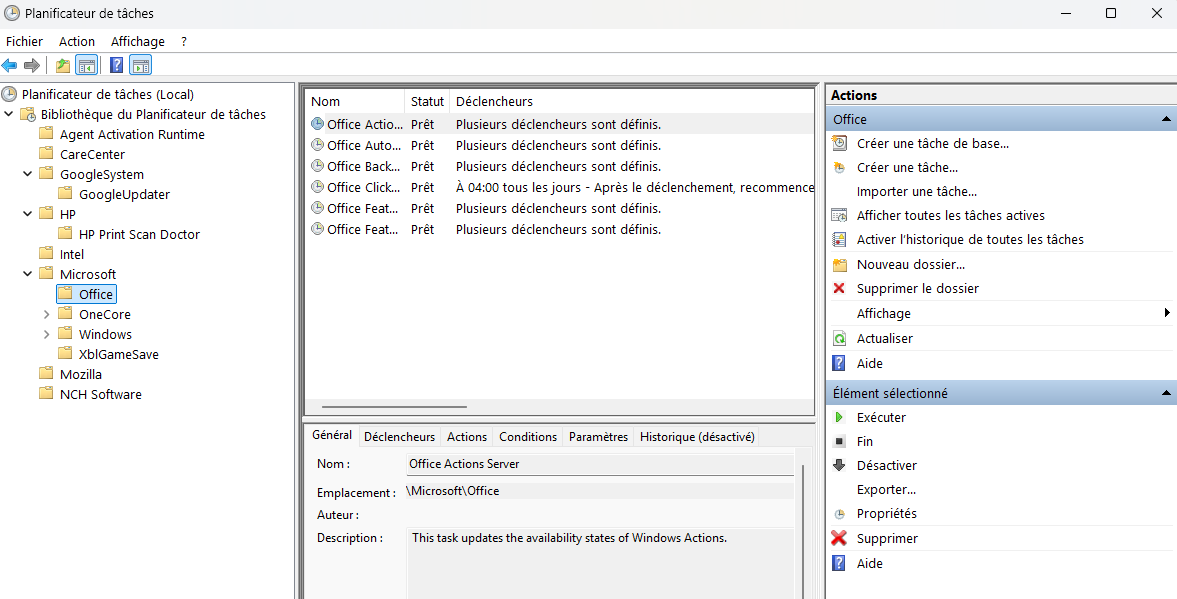Click Afficher toutes les tâches actives icon
This screenshot has height=599, width=1177.
coord(839,215)
